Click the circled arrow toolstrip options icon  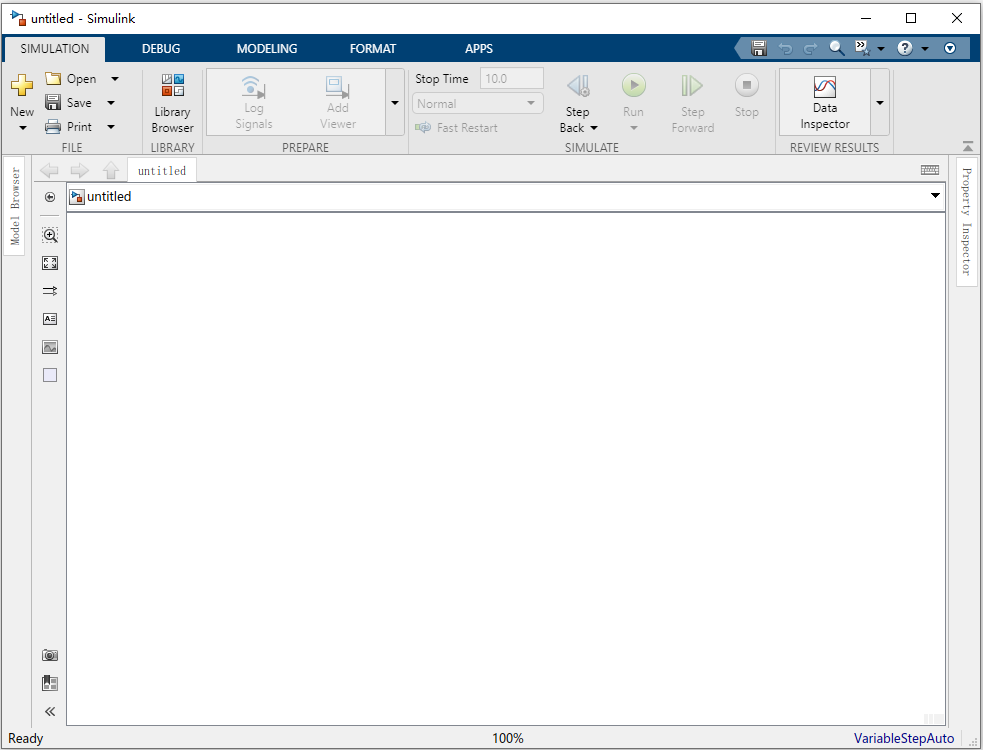coord(950,48)
